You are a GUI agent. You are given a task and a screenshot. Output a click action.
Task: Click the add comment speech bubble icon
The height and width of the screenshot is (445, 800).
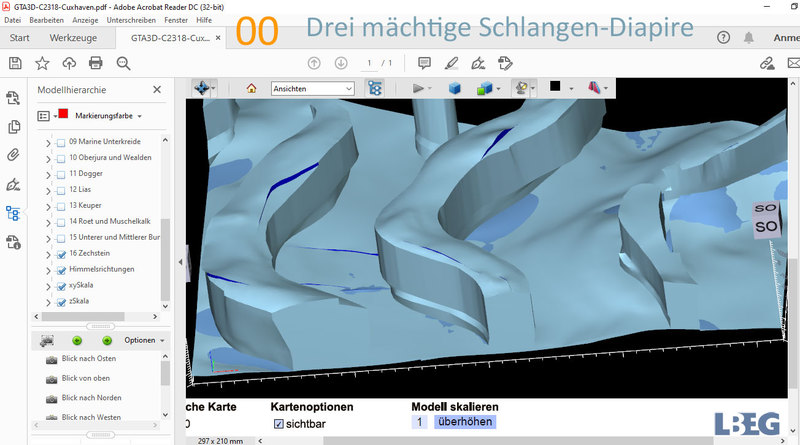(424, 63)
